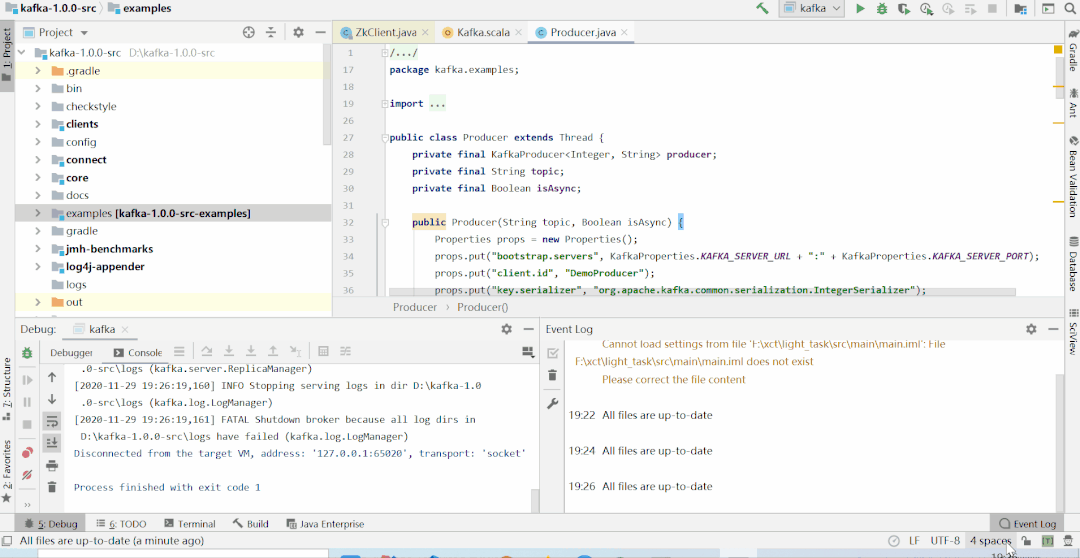
Task: Select the Console tab in Debug
Action: point(138,352)
